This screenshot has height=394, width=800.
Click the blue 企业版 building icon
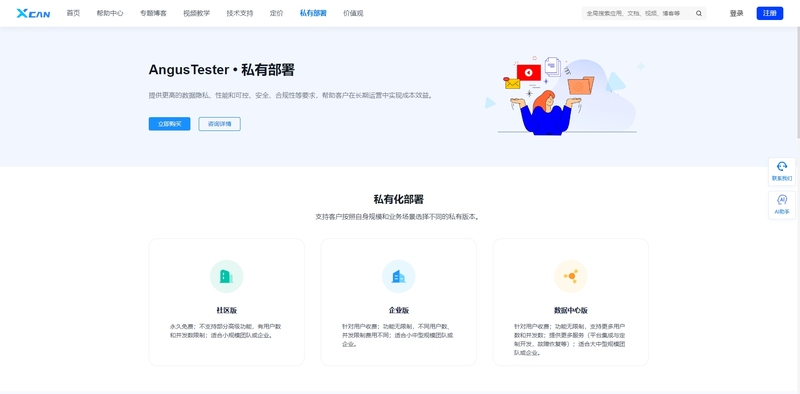pos(398,277)
